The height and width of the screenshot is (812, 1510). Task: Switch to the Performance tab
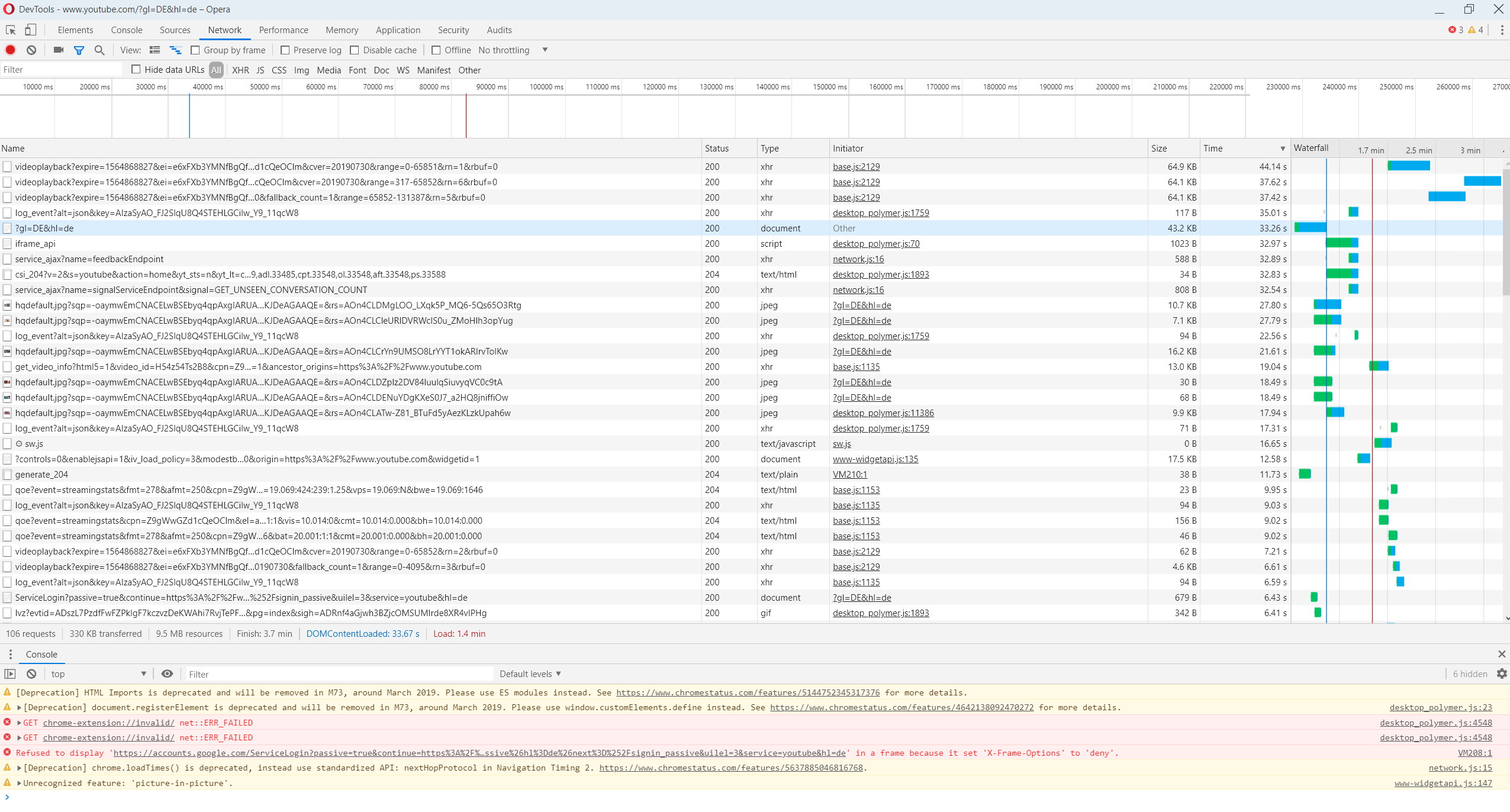284,30
